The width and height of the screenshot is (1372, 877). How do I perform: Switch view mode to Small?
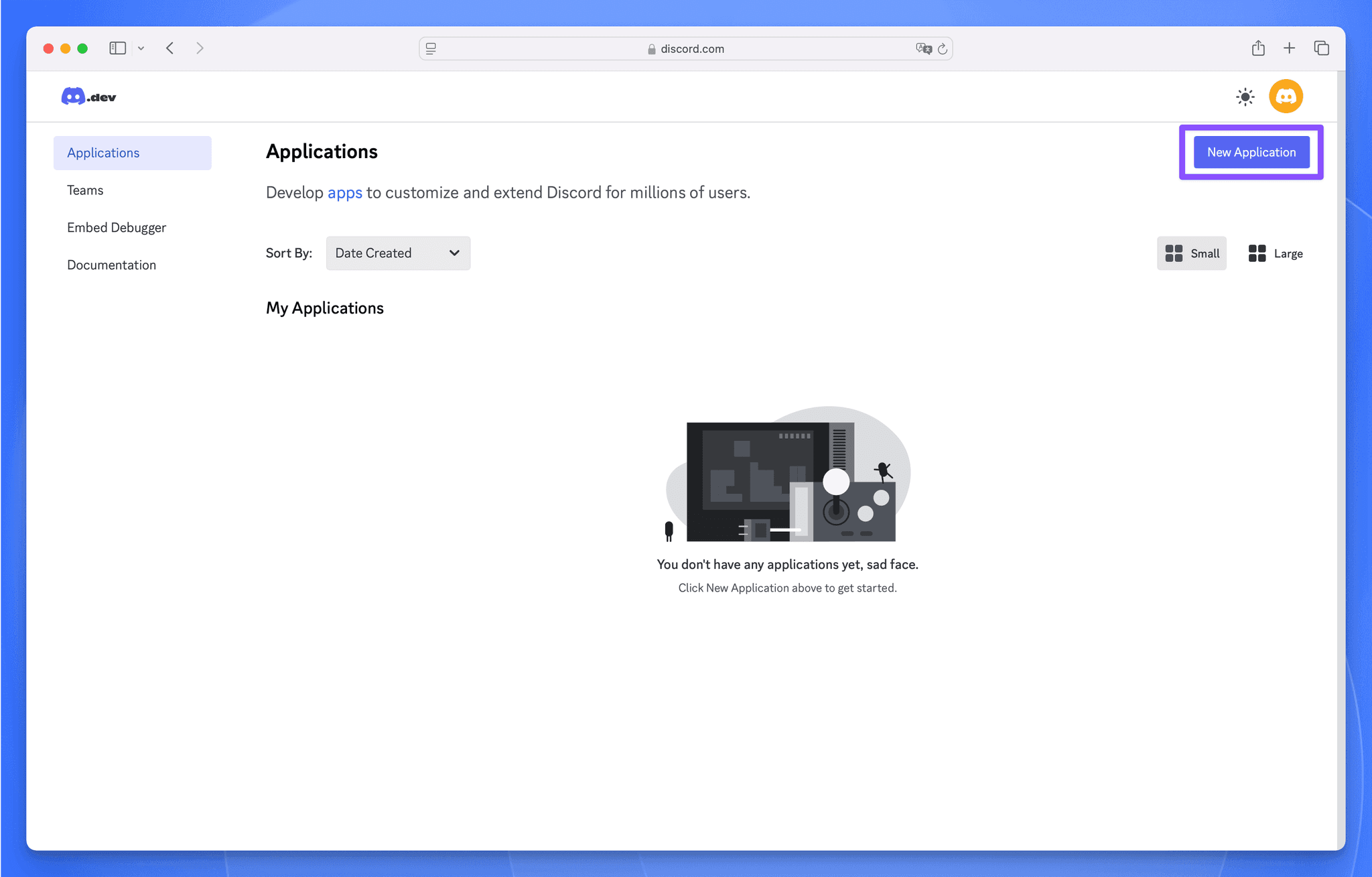click(1192, 253)
